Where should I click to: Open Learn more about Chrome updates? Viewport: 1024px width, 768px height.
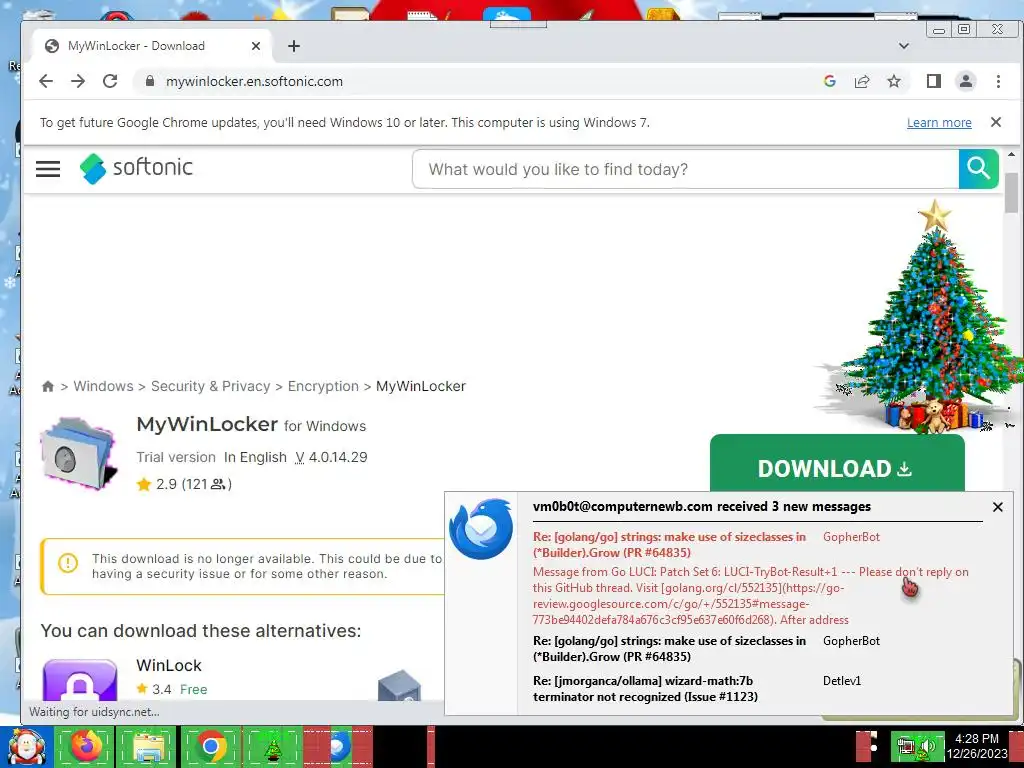tap(939, 123)
